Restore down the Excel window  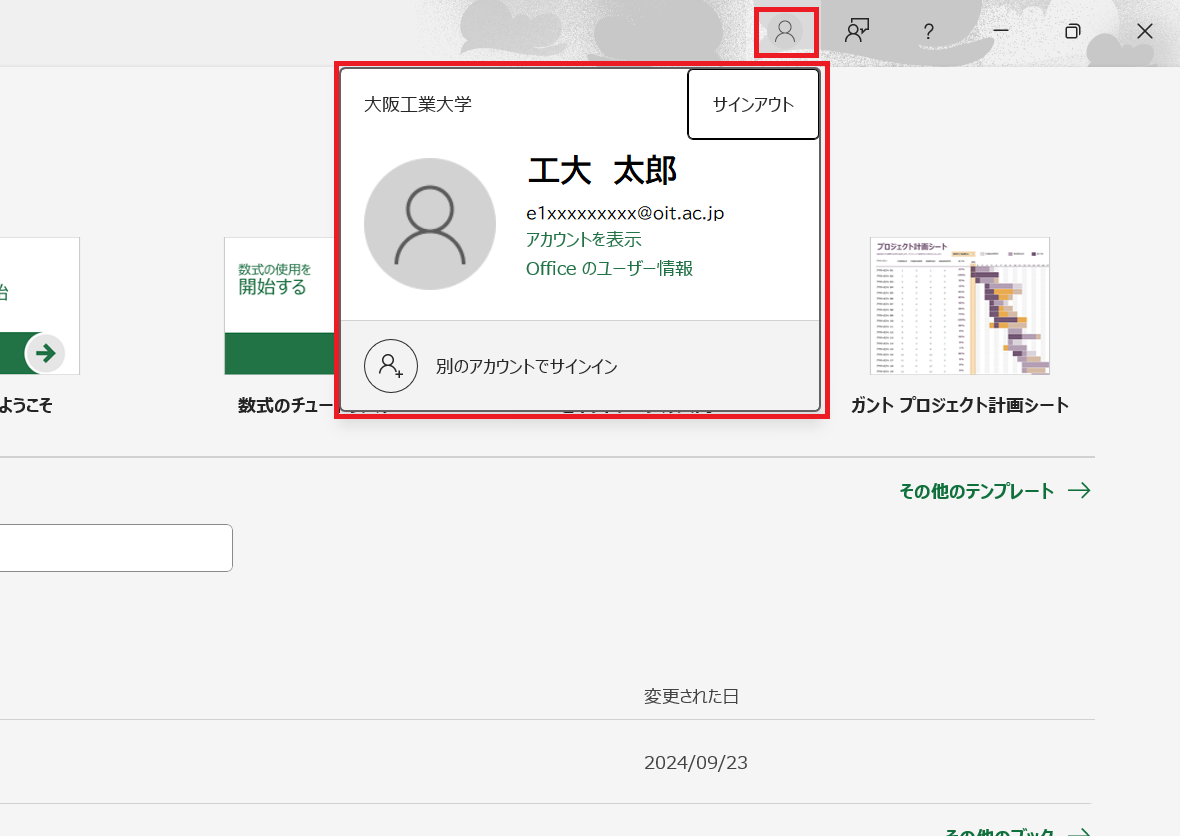(x=1072, y=32)
